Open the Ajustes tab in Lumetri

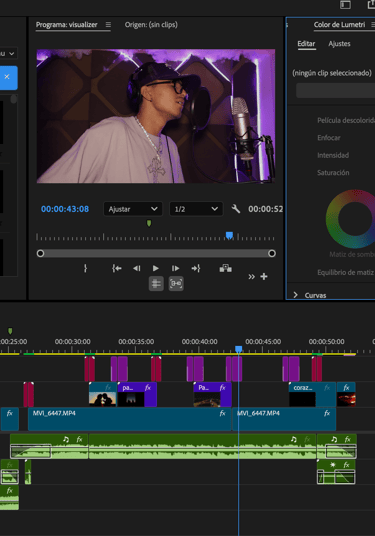pos(339,44)
